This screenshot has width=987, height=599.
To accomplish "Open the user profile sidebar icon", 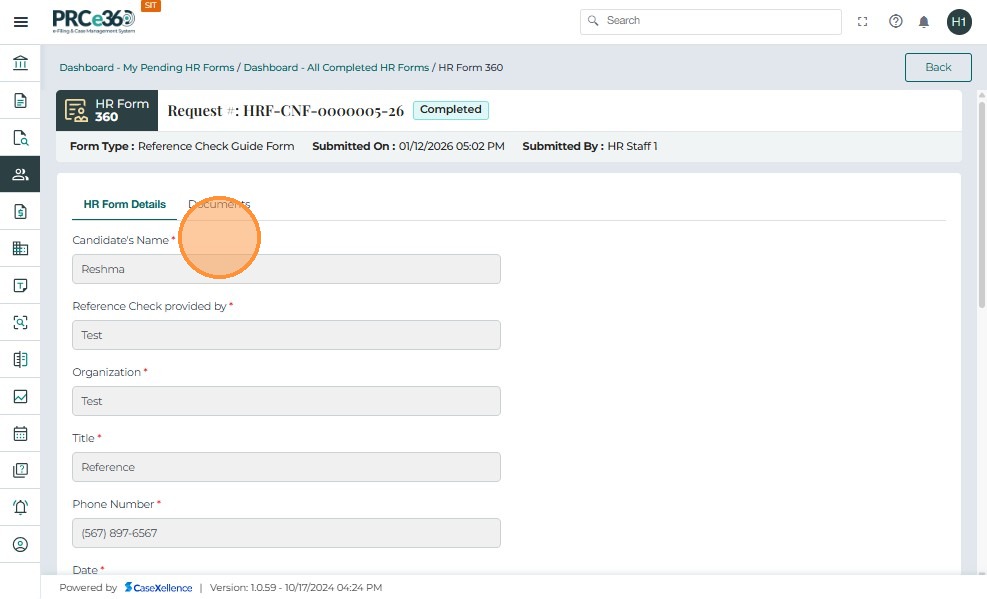I will pyautogui.click(x=20, y=544).
